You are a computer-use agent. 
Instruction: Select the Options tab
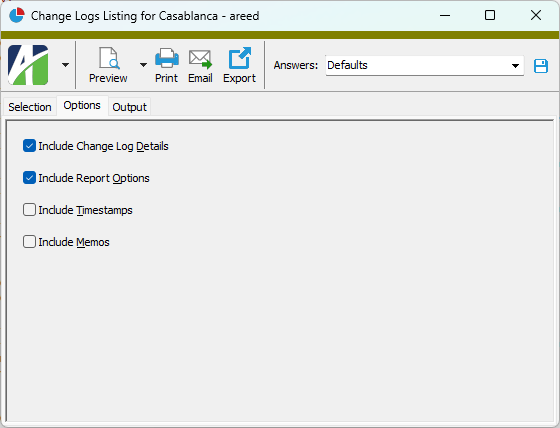tap(82, 105)
